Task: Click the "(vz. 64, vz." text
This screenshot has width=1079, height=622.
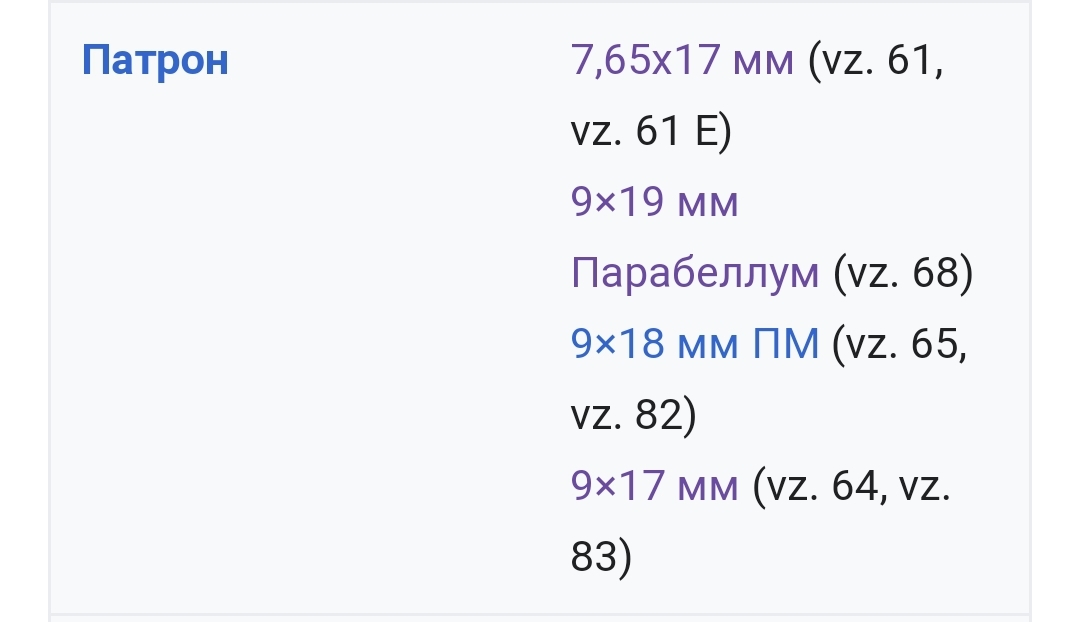Action: [851, 486]
